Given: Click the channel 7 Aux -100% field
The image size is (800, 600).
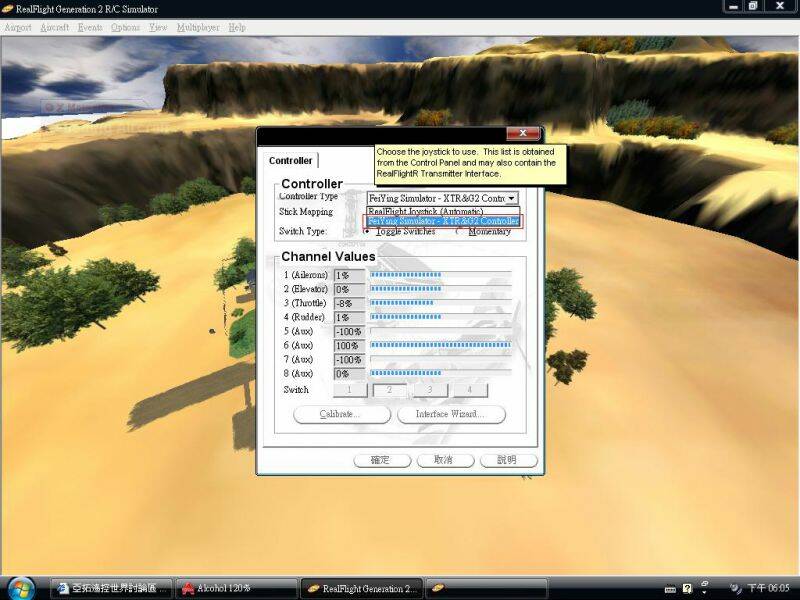Looking at the screenshot, I should 349,360.
